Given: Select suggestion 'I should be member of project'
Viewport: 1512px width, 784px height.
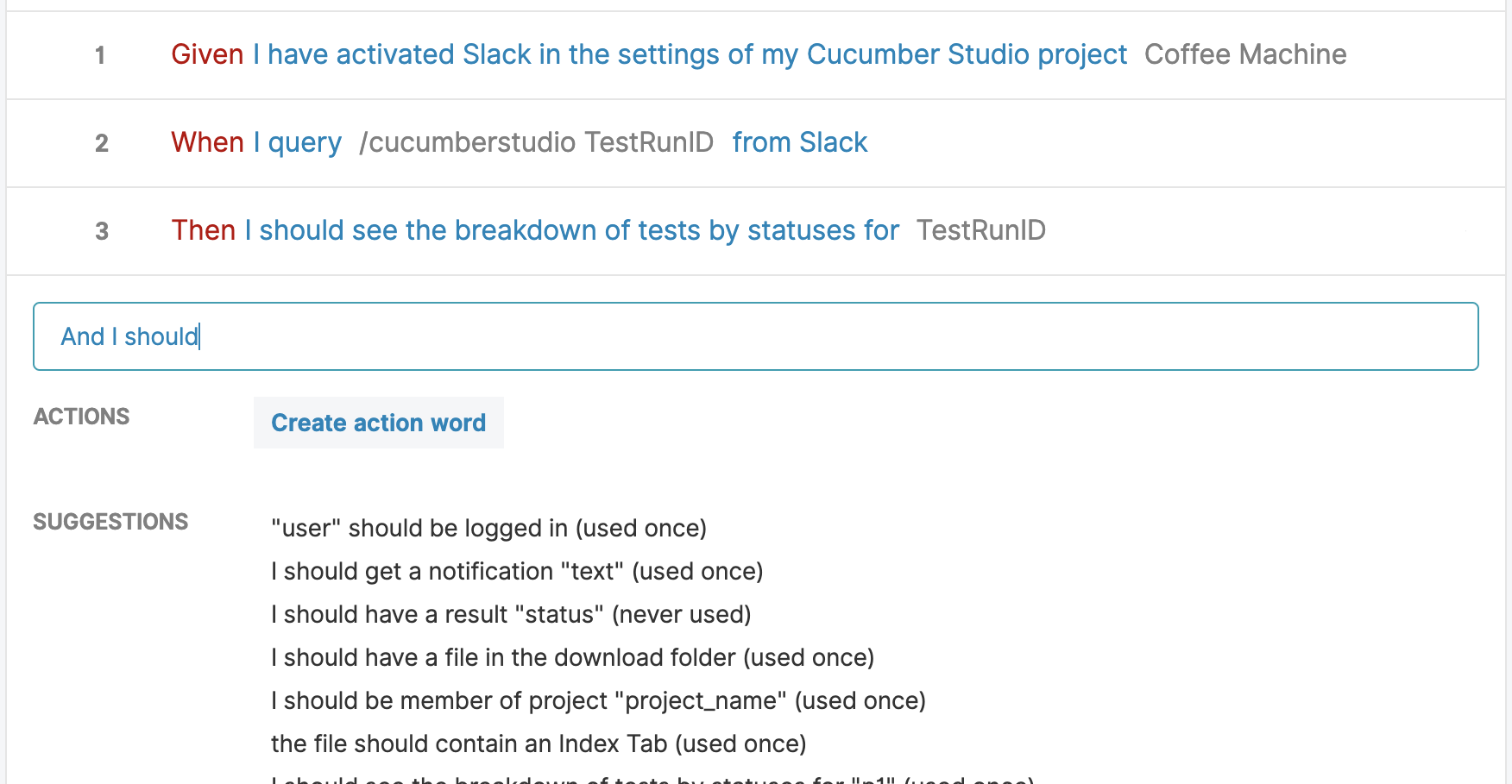Looking at the screenshot, I should coord(598,700).
